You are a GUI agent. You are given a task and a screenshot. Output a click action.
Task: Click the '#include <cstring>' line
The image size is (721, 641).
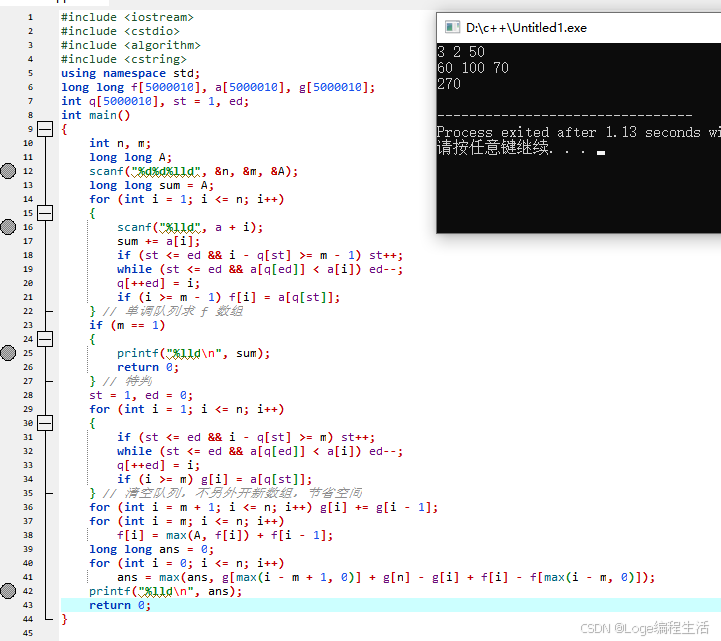[124, 59]
